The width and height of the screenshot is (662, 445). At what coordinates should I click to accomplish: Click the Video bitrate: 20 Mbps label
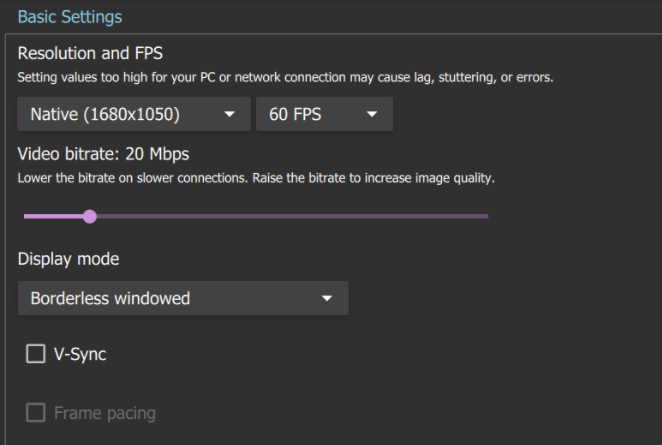(104, 155)
